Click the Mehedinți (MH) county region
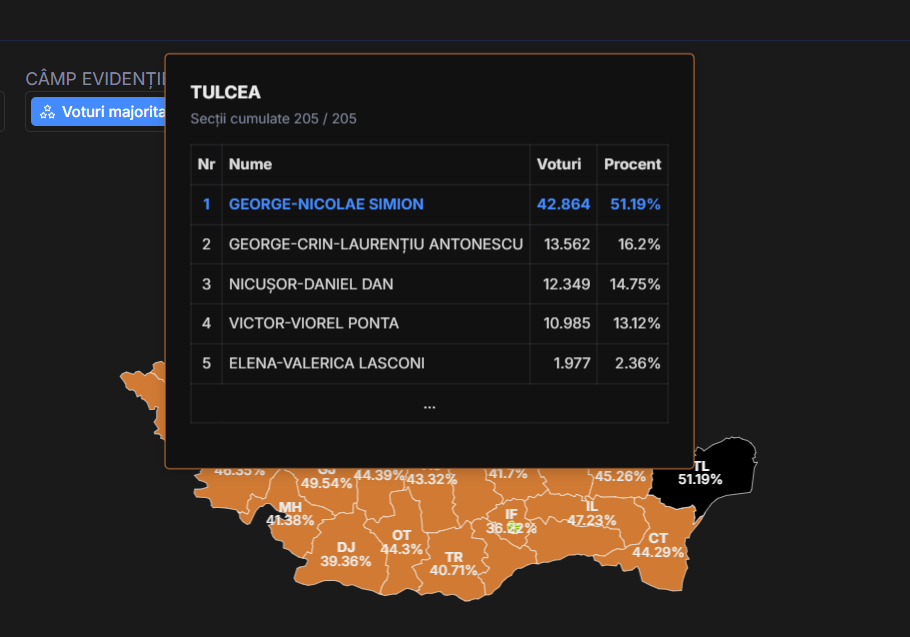910x637 pixels. point(290,514)
